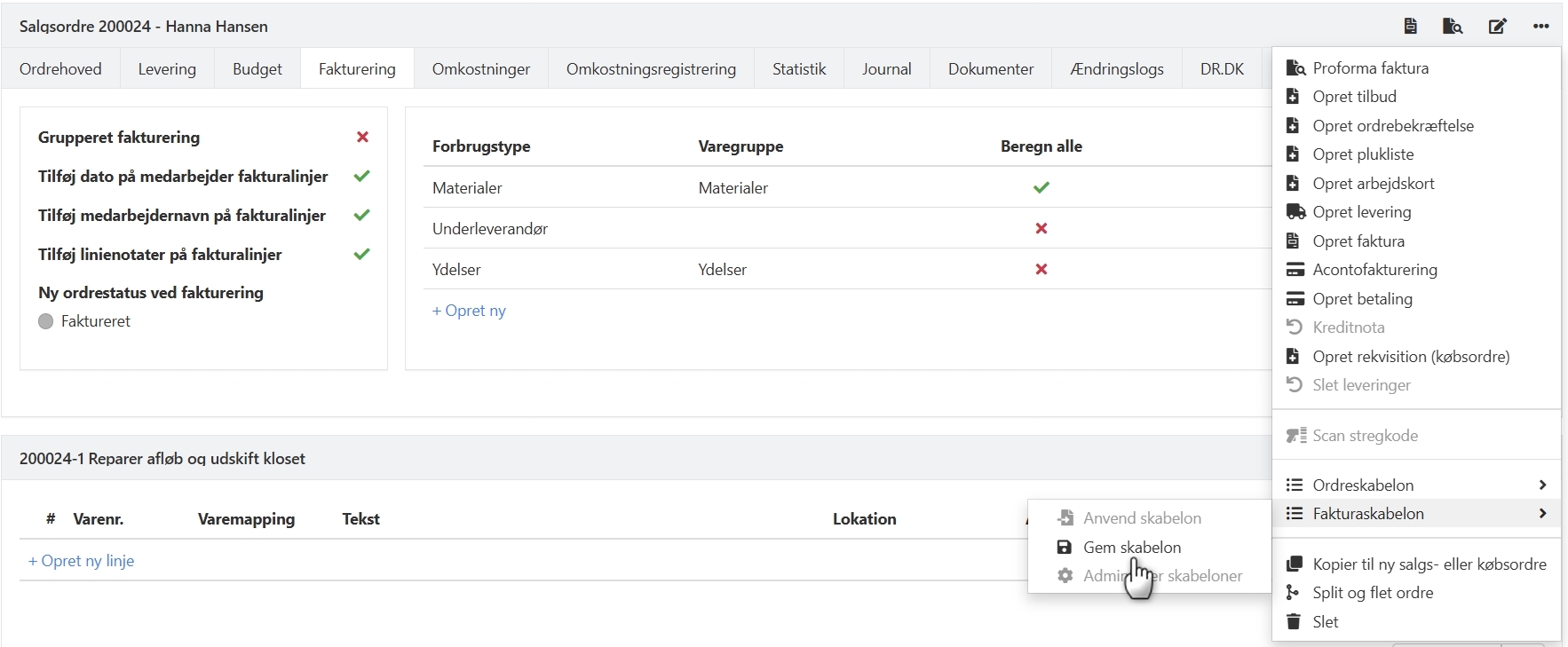This screenshot has width=1568, height=647.
Task: Click the Split og flet ordre icon
Action: point(1294,593)
